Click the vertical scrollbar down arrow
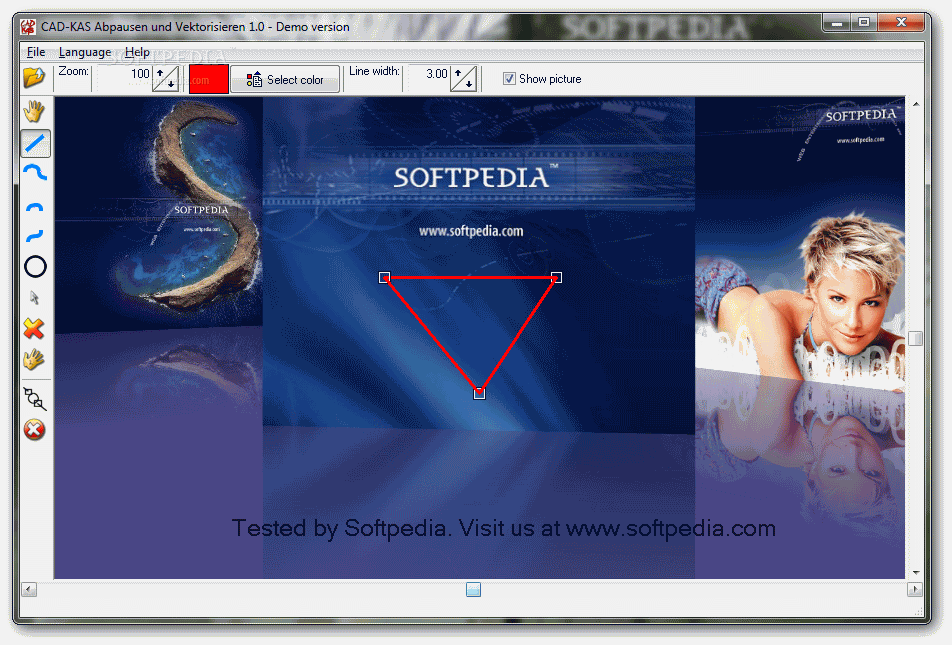Screen dimensions: 952x645 click(x=916, y=572)
